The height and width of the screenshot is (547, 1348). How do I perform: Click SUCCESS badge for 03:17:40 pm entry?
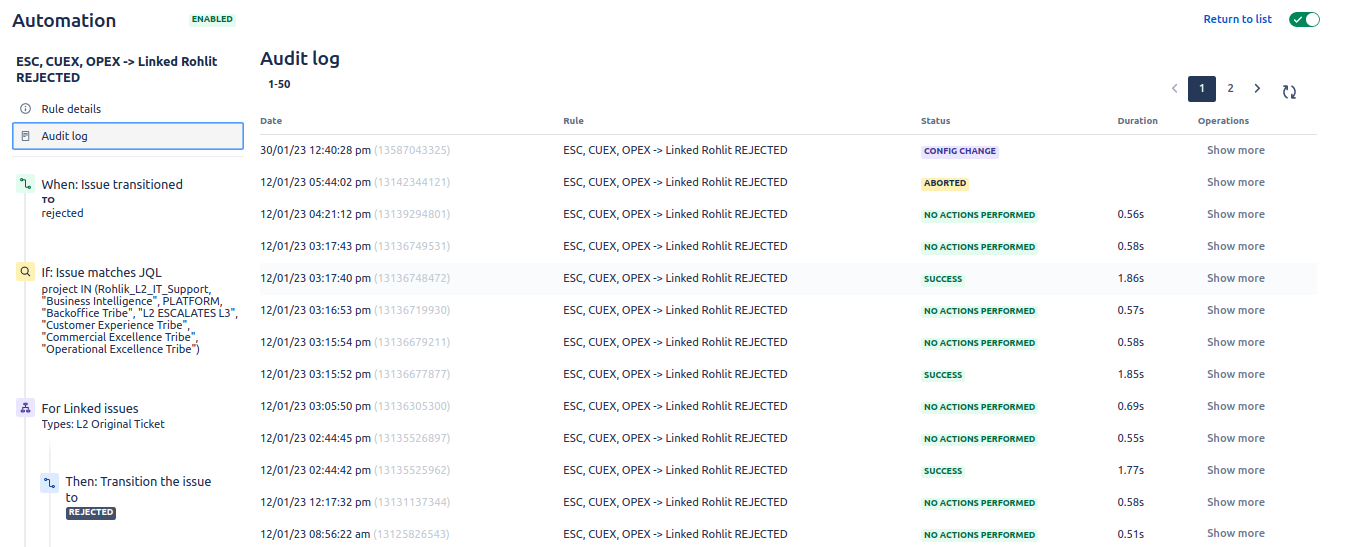click(x=943, y=279)
